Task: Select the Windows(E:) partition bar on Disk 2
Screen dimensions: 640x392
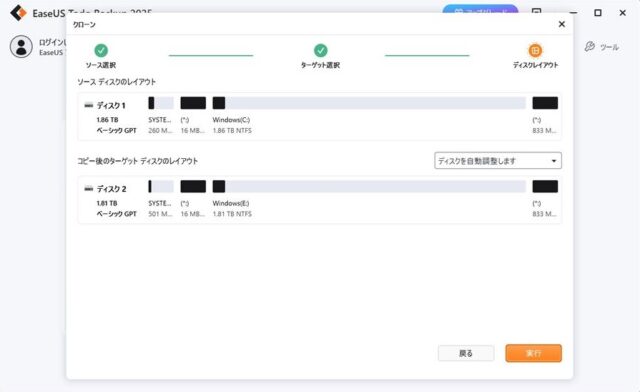Action: coord(369,186)
